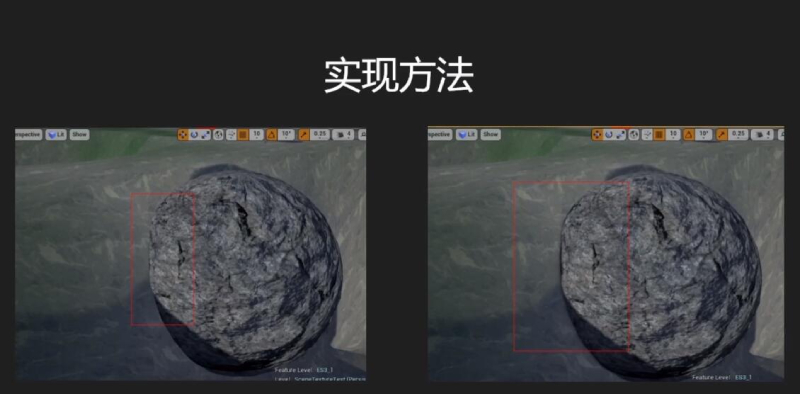This screenshot has width=800, height=394.
Task: Toggle grid snapping in left viewport
Action: point(243,135)
